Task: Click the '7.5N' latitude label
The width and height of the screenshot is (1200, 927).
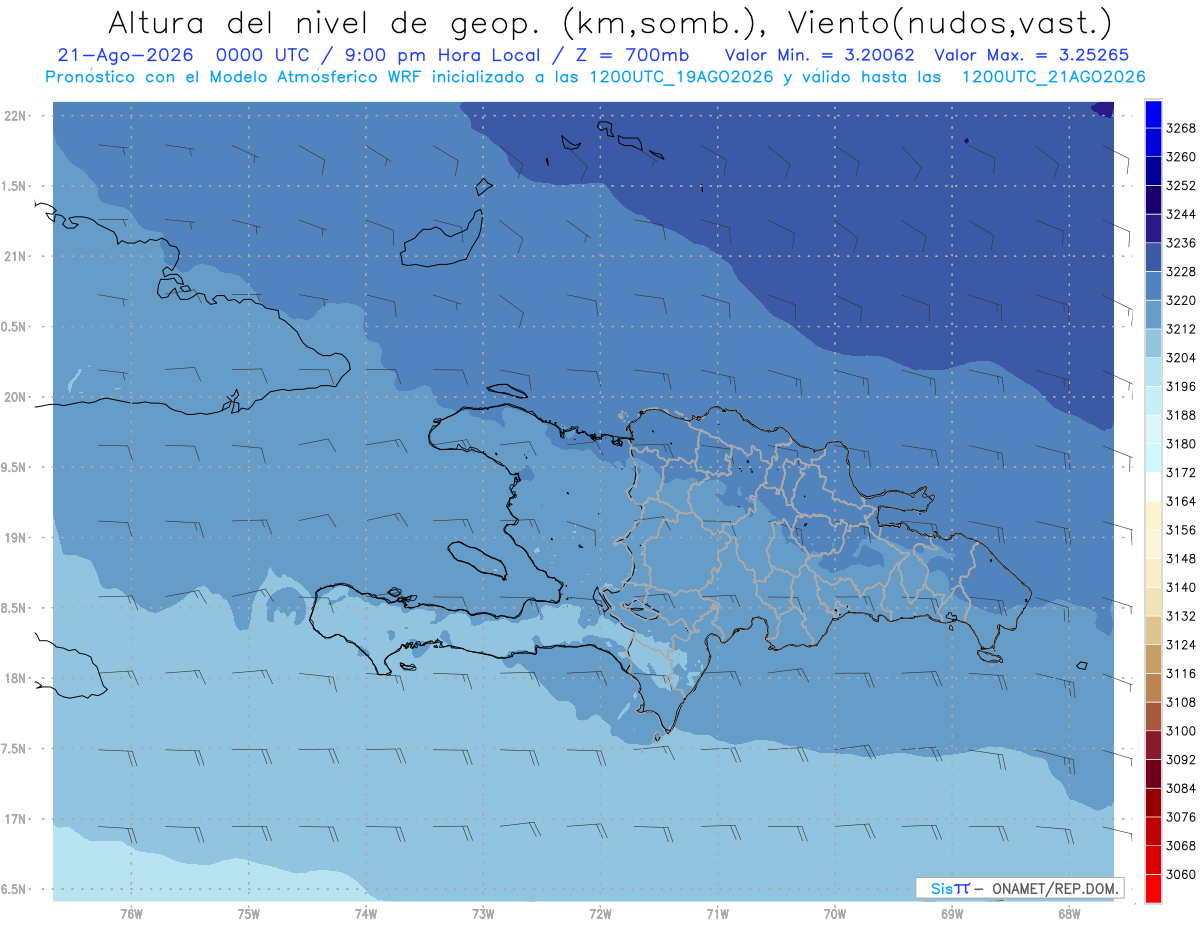Action: point(15,749)
